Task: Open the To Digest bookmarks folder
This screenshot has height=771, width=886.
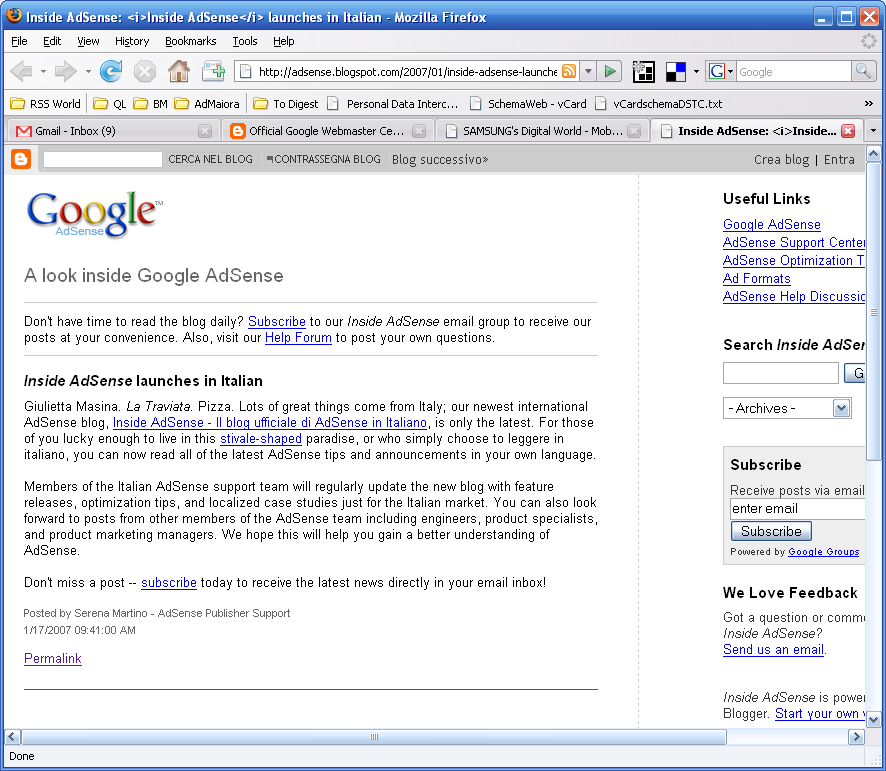Action: (285, 104)
